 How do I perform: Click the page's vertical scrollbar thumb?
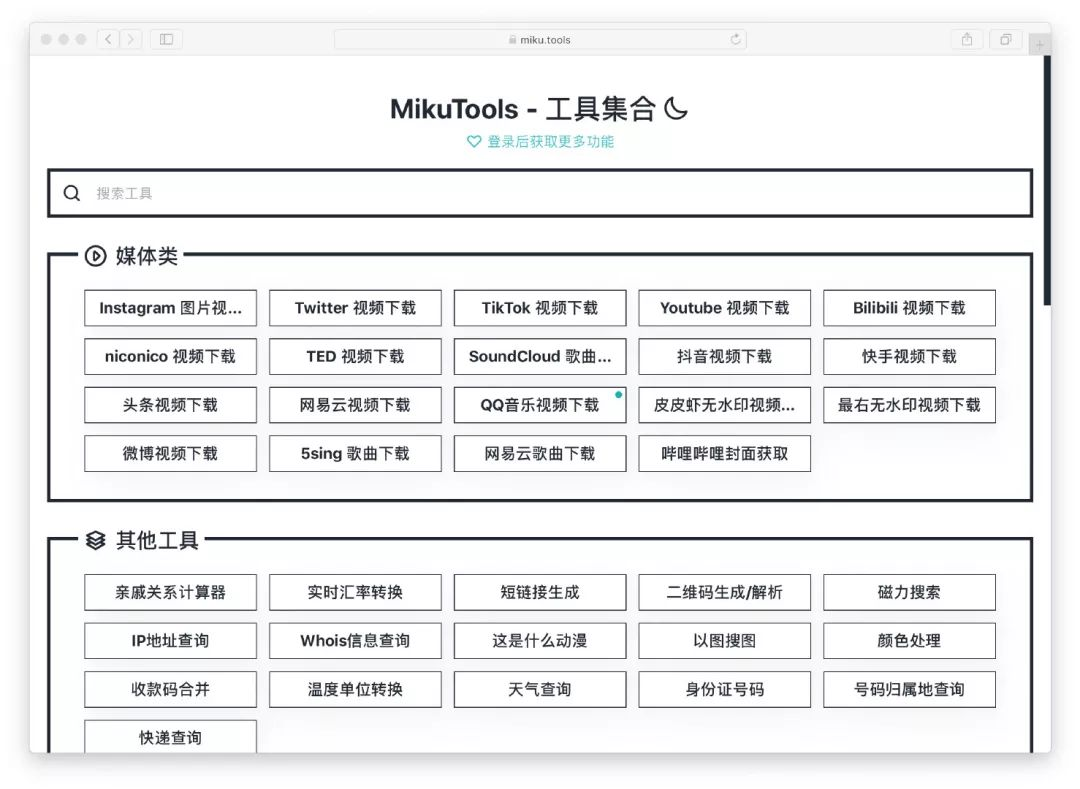(1047, 180)
